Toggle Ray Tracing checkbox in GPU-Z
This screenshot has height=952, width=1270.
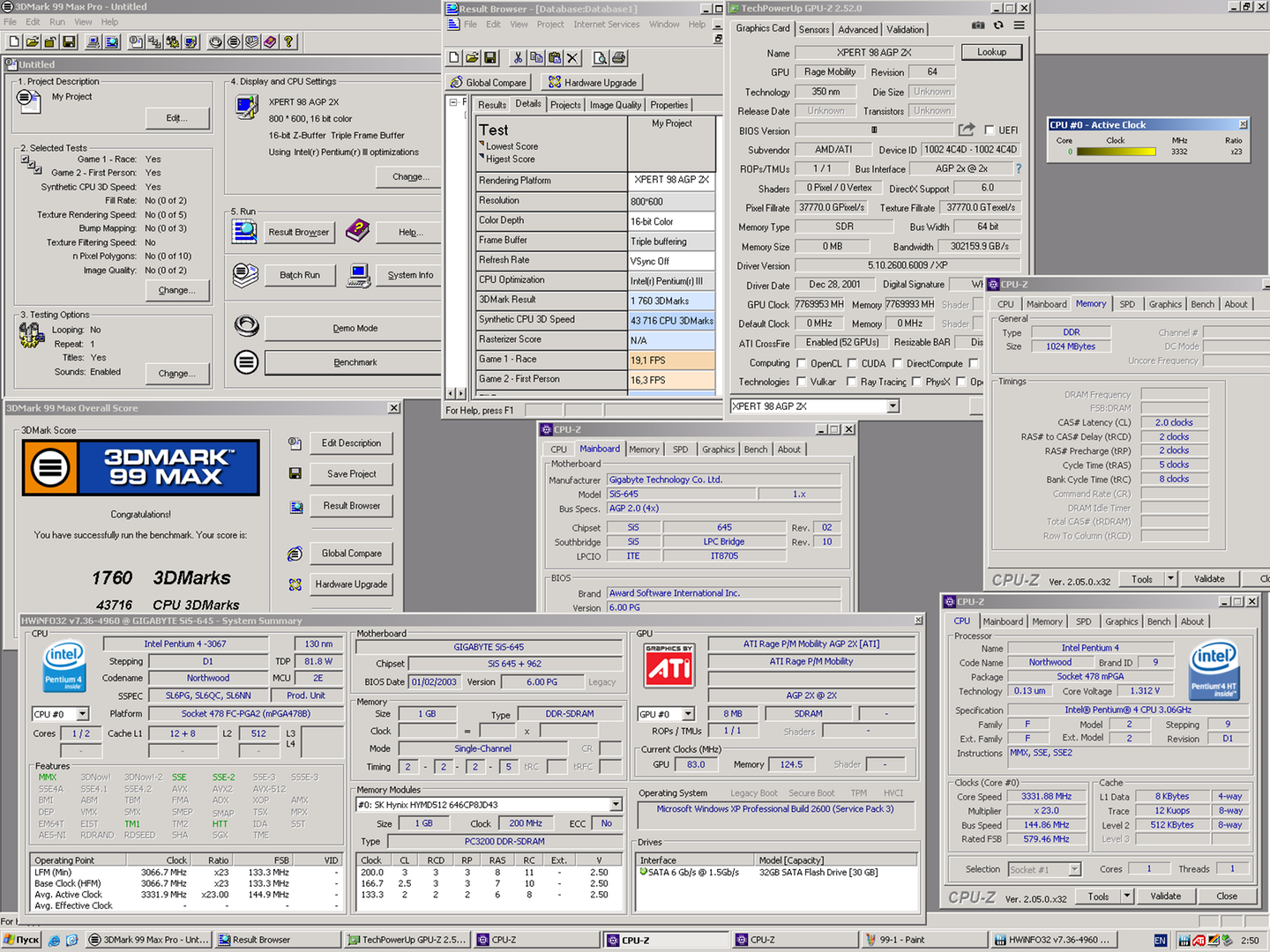[851, 382]
